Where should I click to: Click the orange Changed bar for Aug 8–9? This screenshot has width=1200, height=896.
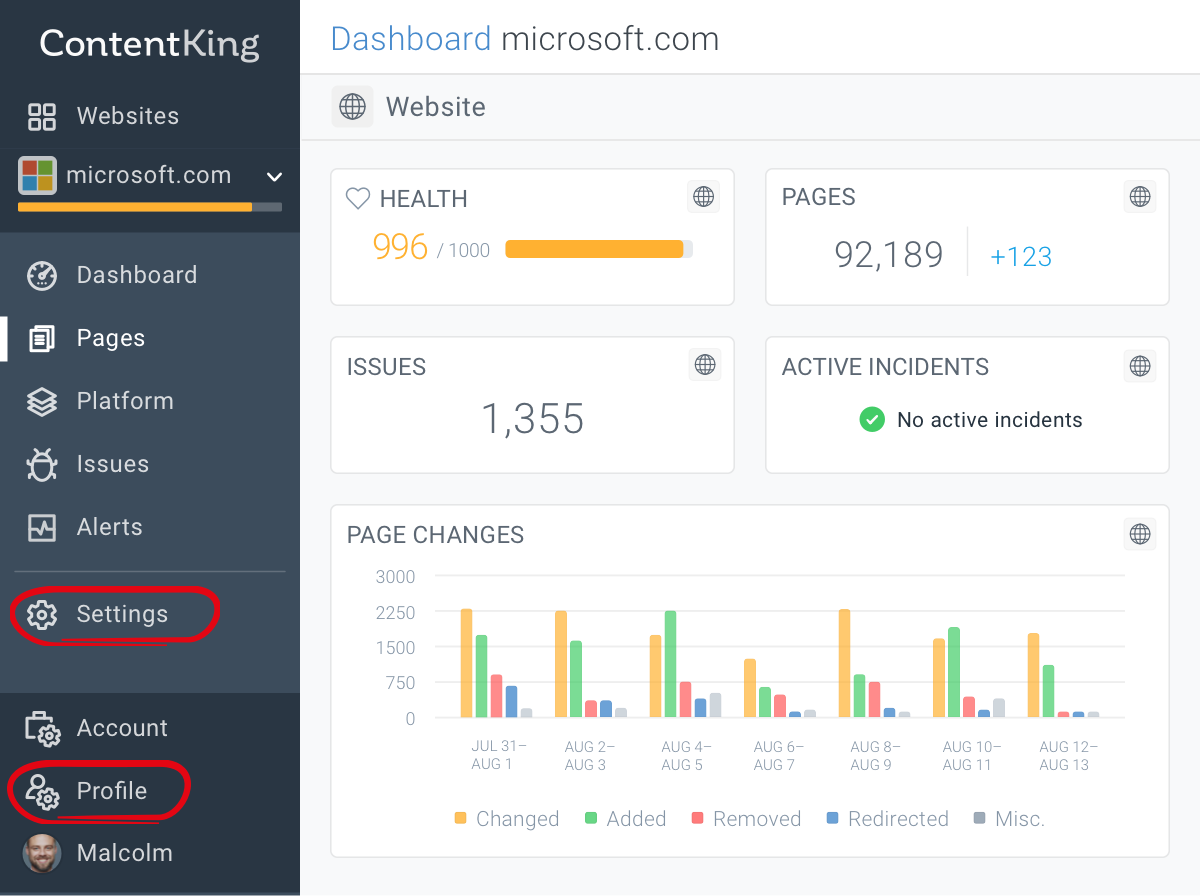[845, 663]
